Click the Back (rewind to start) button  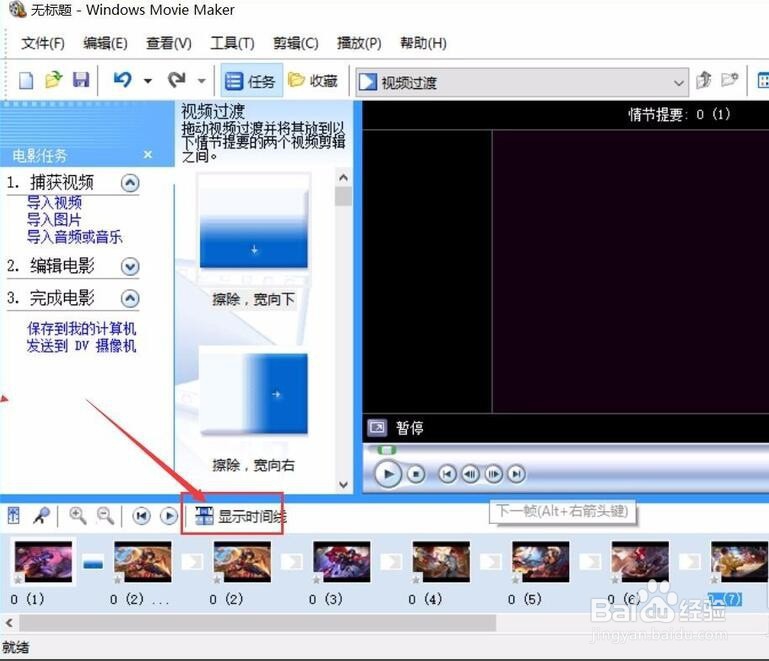click(x=447, y=474)
